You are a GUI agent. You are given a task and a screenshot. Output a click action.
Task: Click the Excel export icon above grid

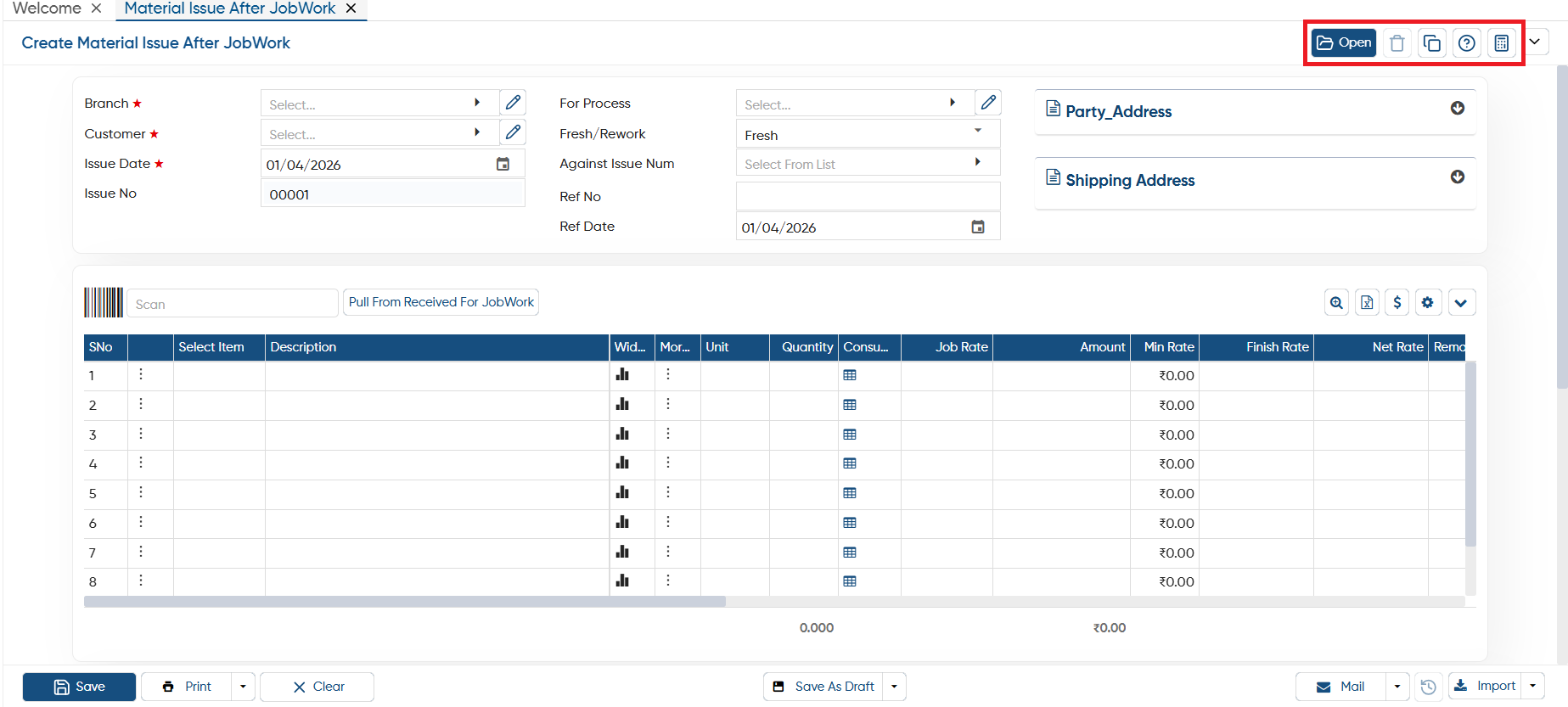[1367, 303]
